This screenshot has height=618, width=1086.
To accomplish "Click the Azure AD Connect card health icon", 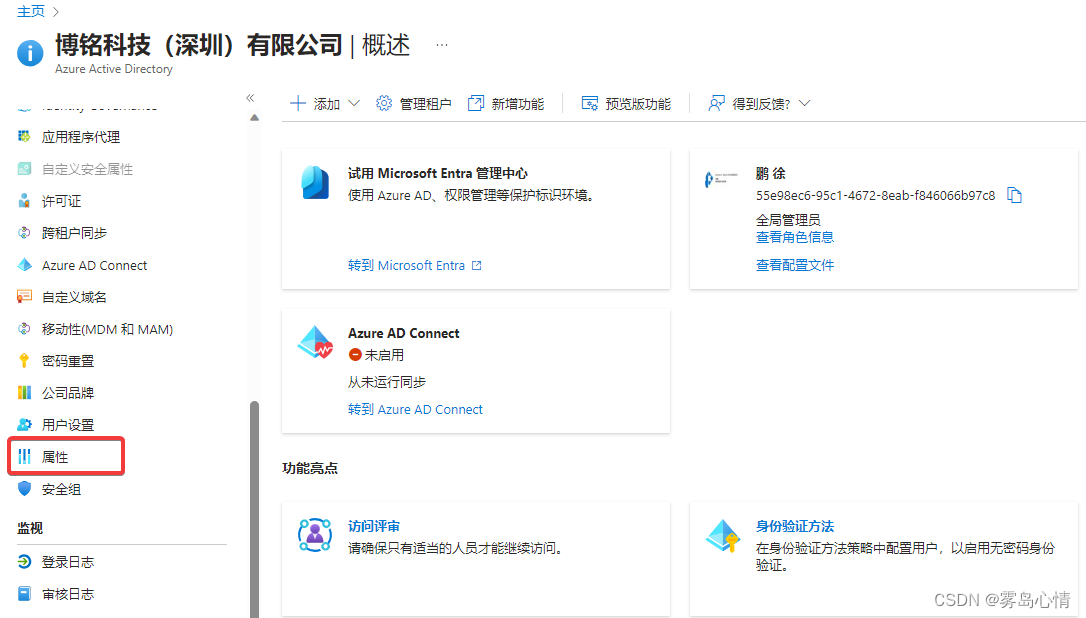I will pyautogui.click(x=315, y=342).
